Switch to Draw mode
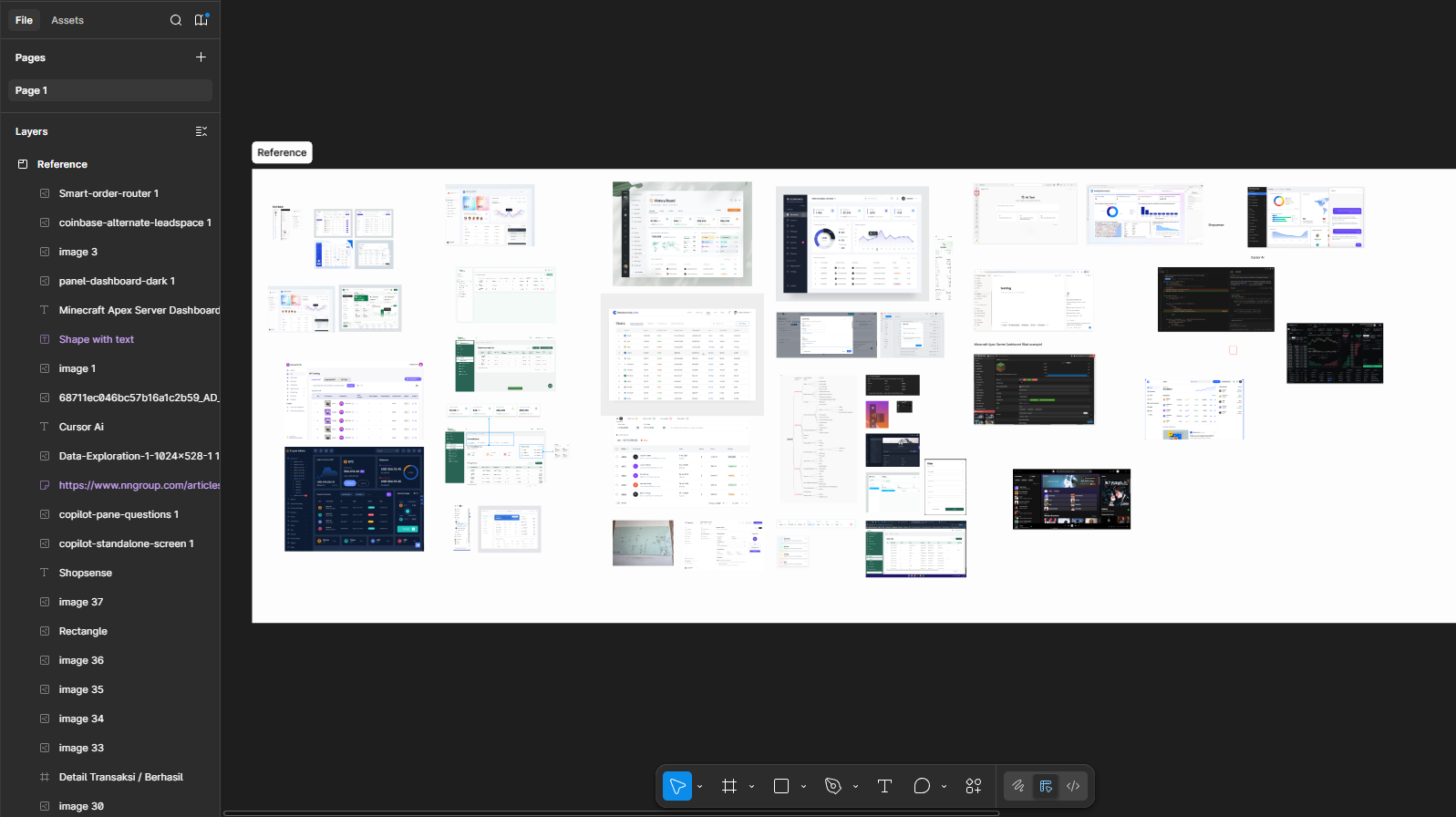Viewport: 1456px width, 817px height. [1018, 786]
